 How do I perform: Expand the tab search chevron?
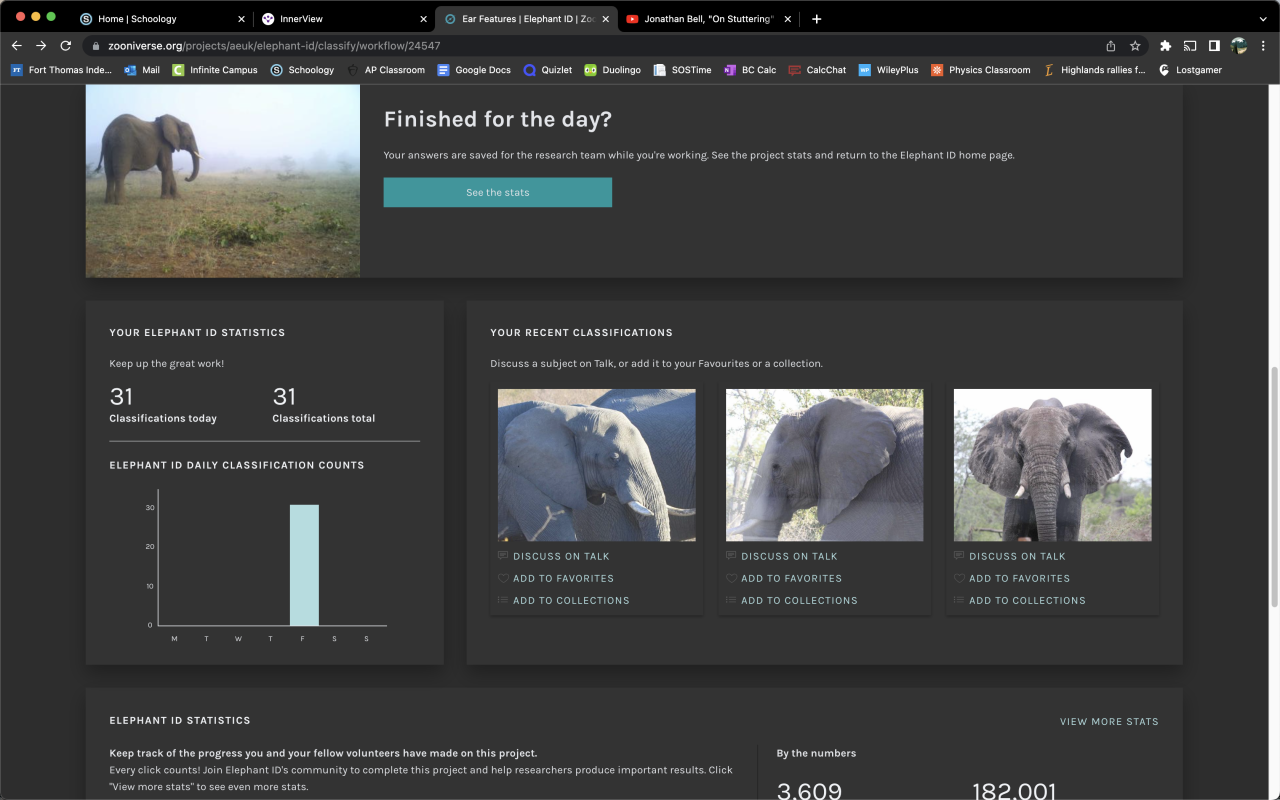[1262, 19]
